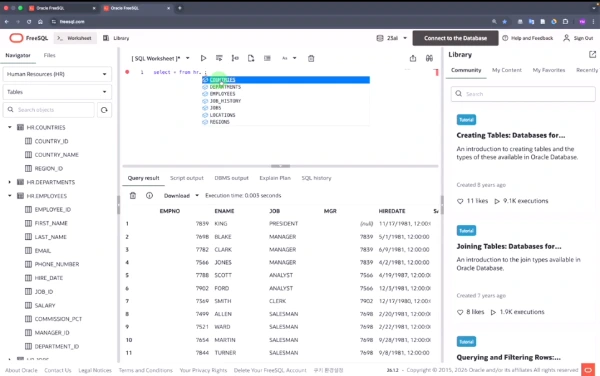Switch to the Files tab
Image resolution: width=600 pixels, height=376 pixels.
coord(49,55)
